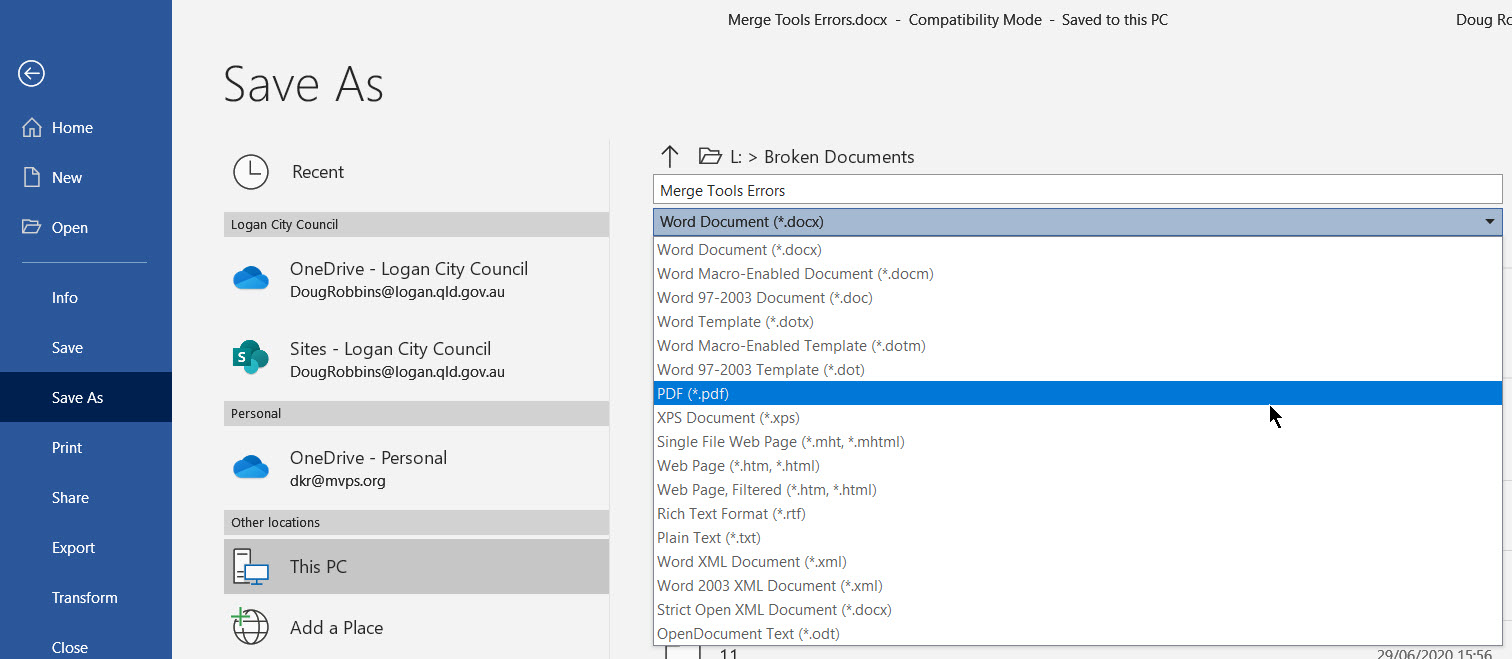Select This PC location
The image size is (1512, 659).
(416, 566)
